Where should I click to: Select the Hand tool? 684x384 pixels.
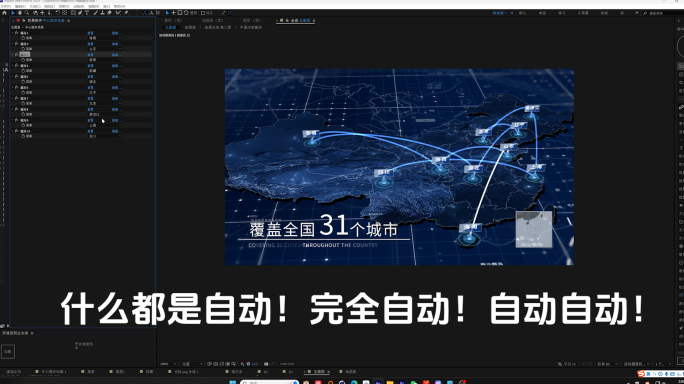[20, 13]
